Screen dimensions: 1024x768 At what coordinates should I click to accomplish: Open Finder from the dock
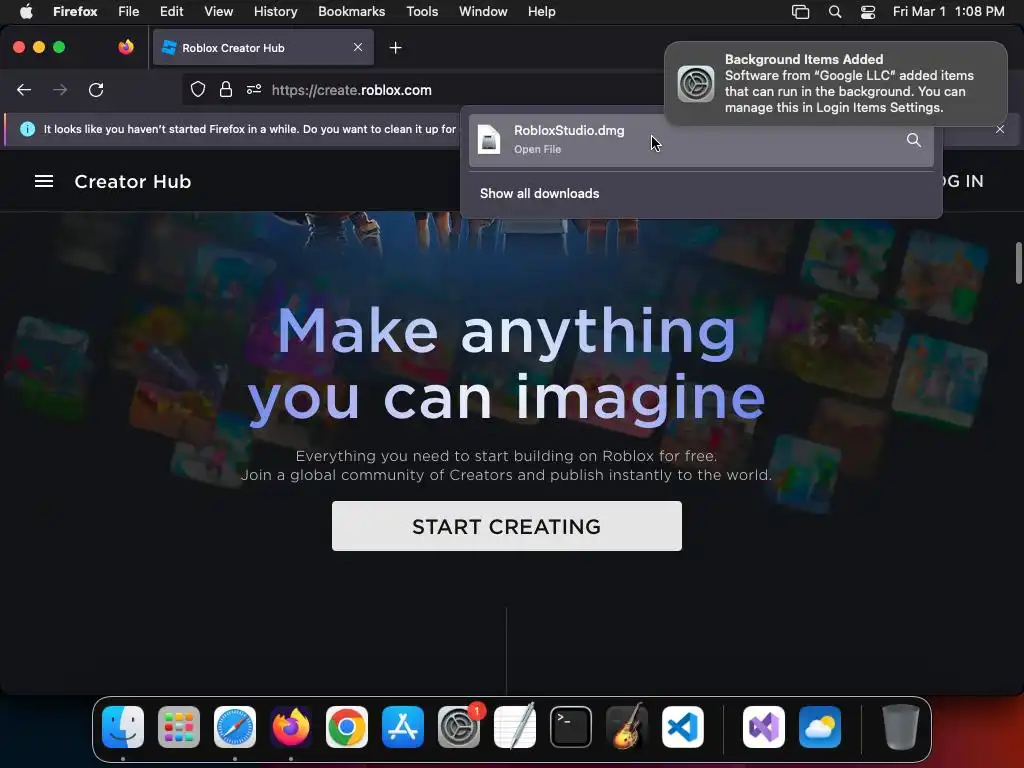click(x=123, y=726)
